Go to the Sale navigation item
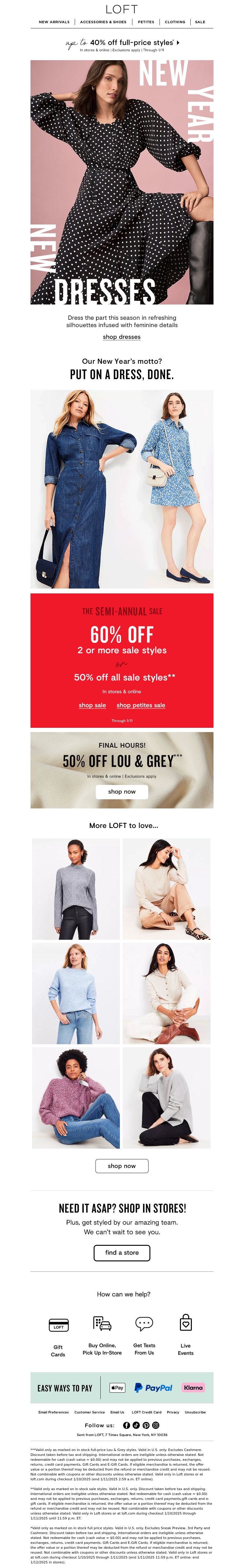 pyautogui.click(x=200, y=22)
